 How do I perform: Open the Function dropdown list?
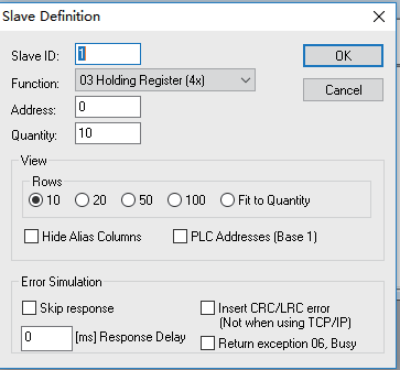pos(165,80)
